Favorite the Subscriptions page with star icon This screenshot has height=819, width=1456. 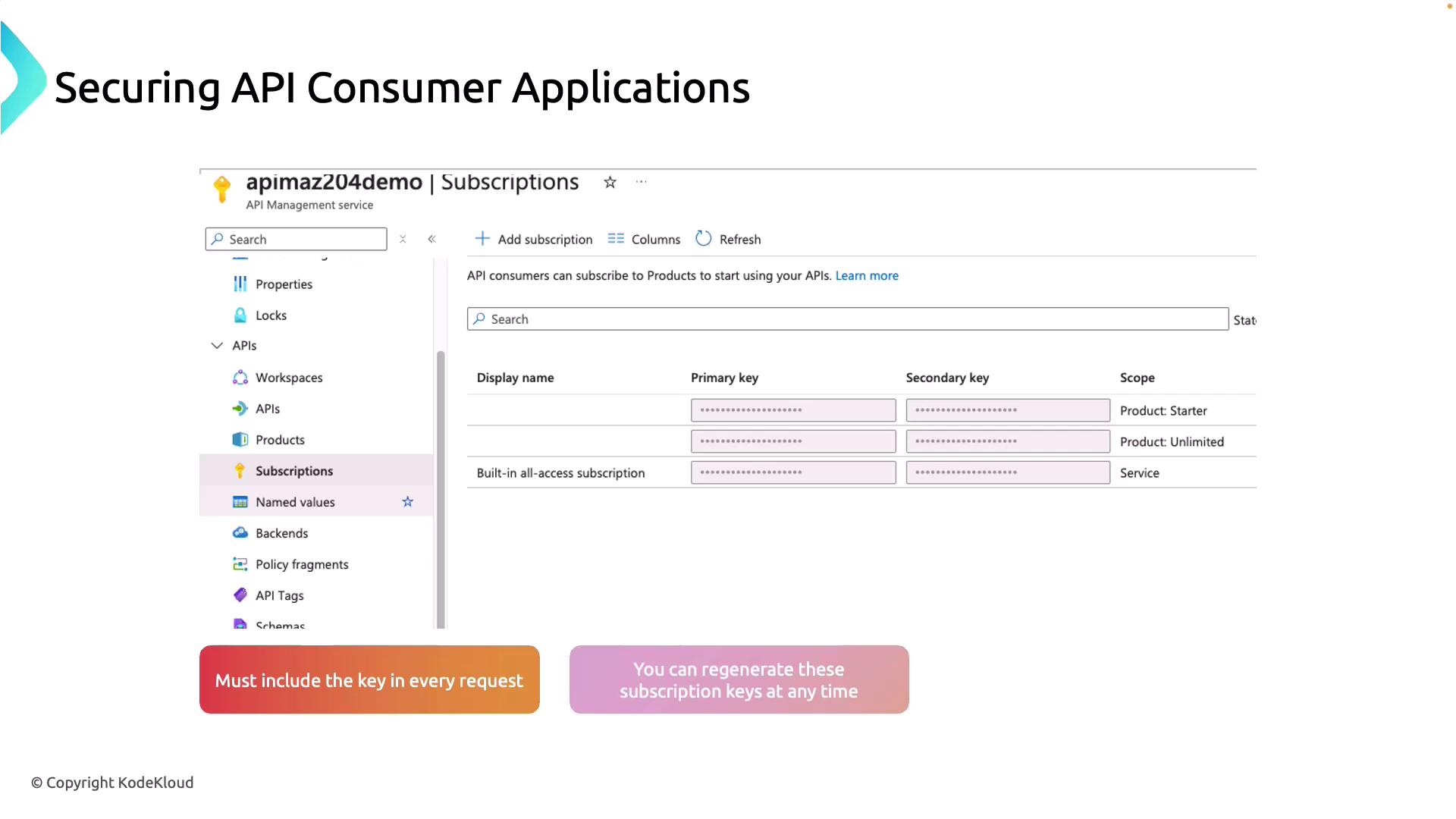(610, 183)
